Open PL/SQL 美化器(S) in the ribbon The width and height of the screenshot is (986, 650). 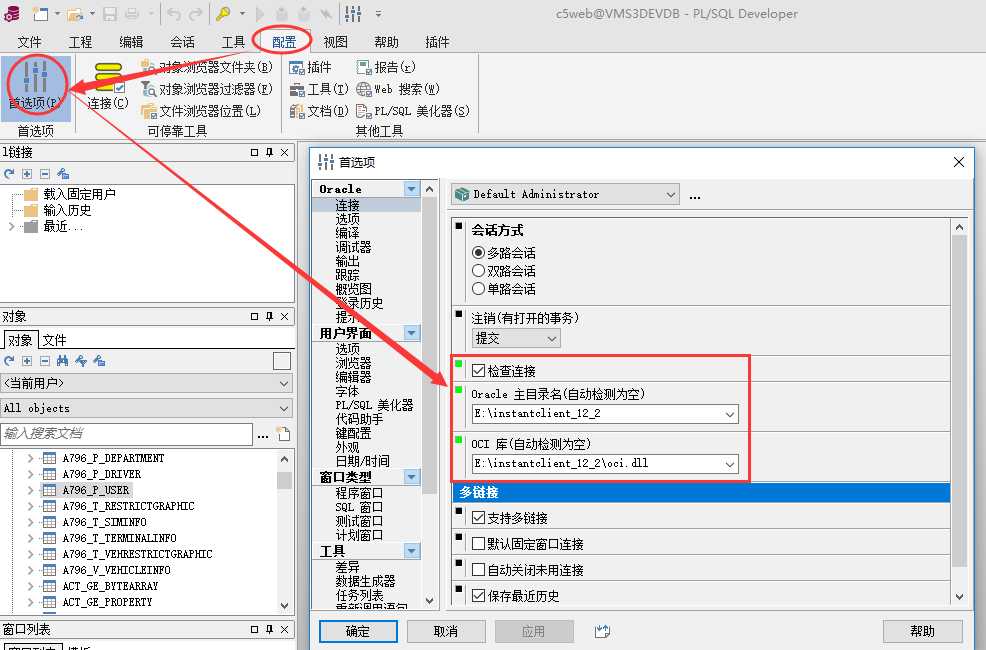(413, 111)
